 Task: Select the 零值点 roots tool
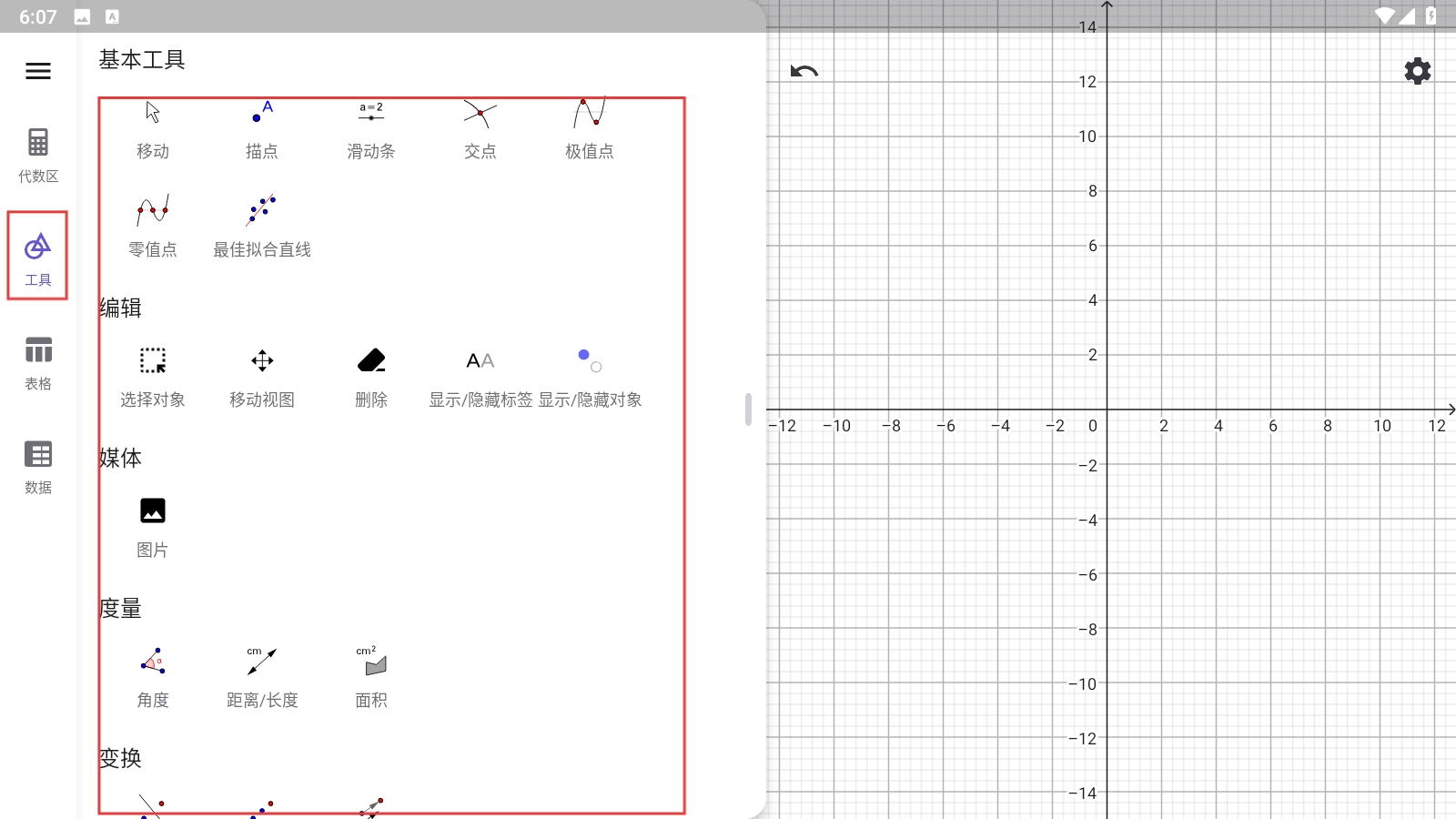[x=153, y=226]
